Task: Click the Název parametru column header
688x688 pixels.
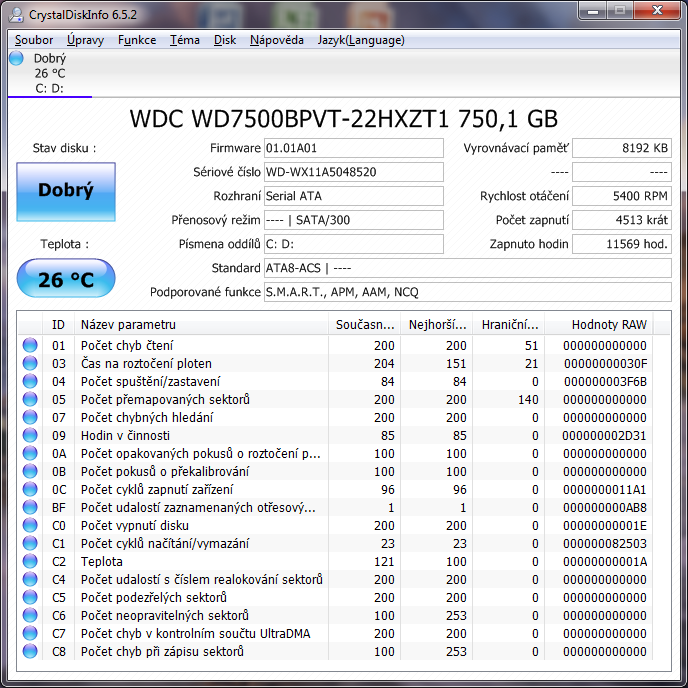Action: pos(201,325)
